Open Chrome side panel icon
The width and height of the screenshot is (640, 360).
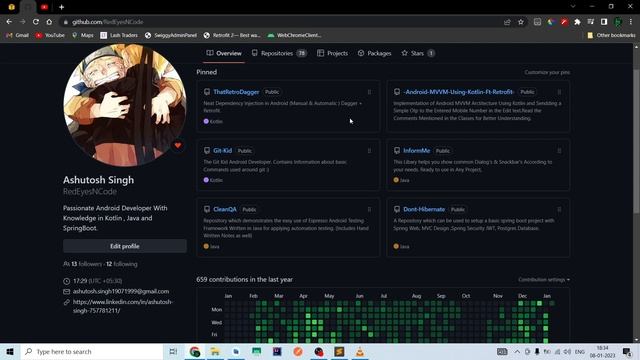click(604, 22)
